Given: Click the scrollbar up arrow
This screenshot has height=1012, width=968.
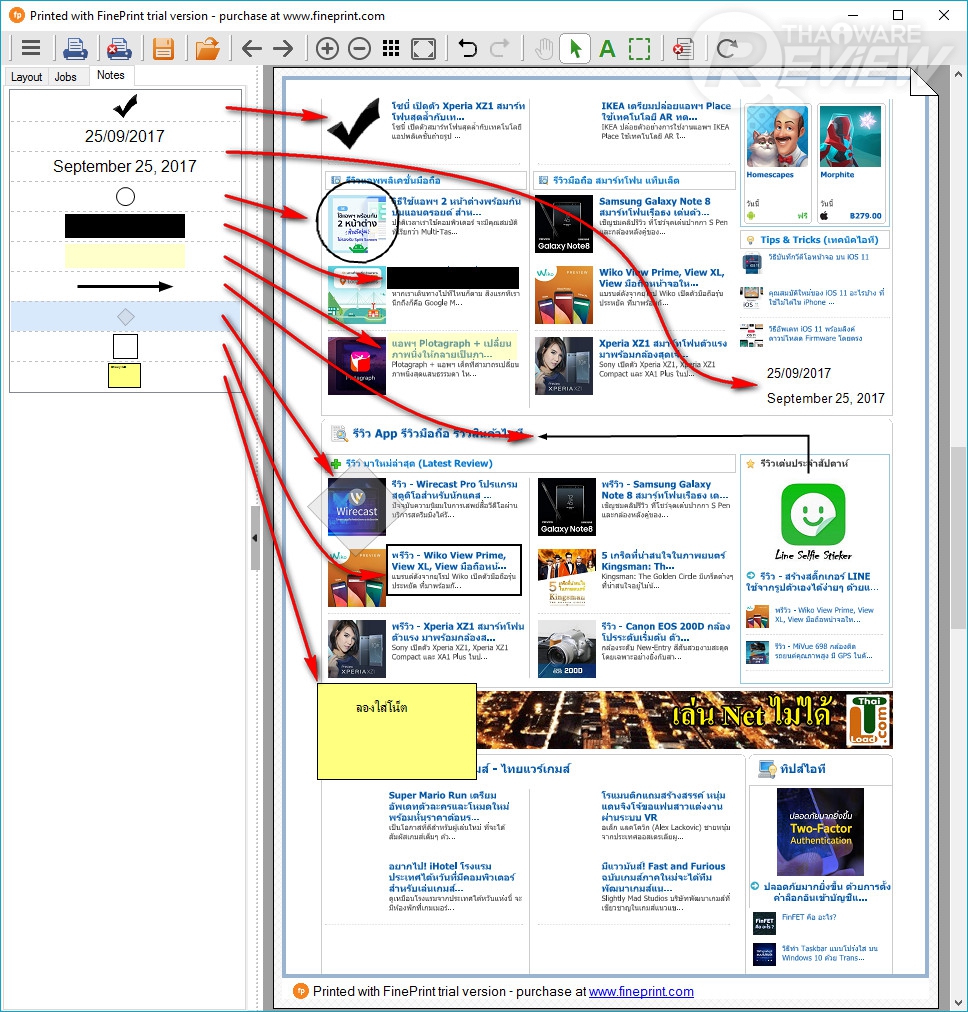Looking at the screenshot, I should (x=958, y=74).
